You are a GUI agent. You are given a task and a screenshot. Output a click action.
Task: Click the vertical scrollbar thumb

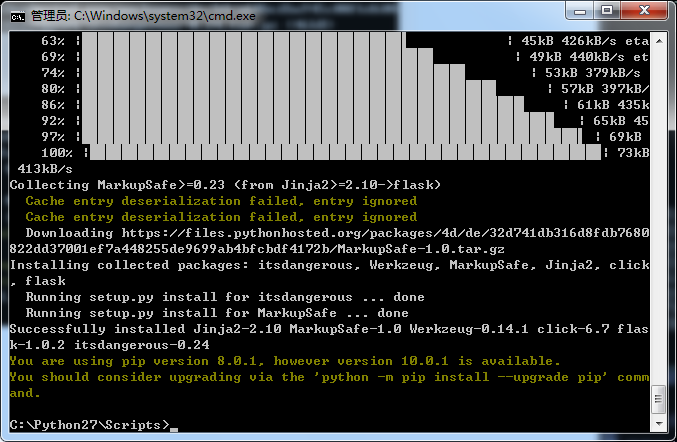659,399
